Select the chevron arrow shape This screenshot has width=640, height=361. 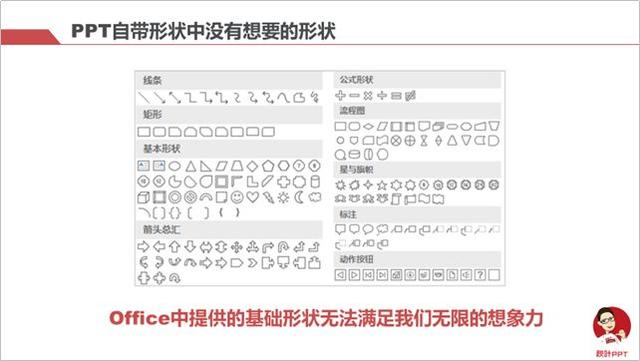(x=252, y=263)
